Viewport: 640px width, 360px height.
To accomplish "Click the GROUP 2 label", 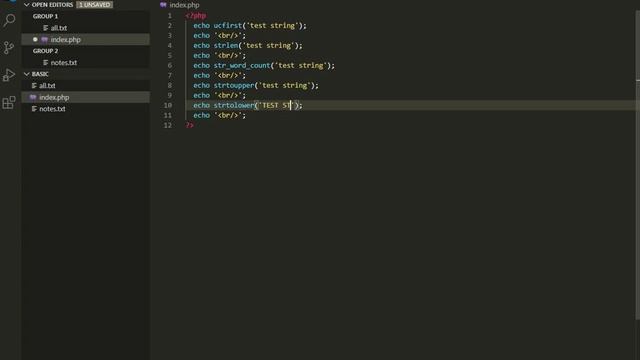I will point(45,51).
